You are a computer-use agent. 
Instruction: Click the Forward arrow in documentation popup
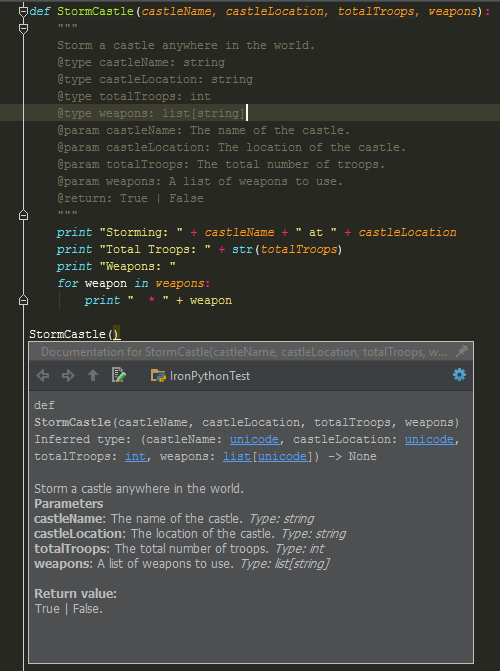tap(68, 376)
